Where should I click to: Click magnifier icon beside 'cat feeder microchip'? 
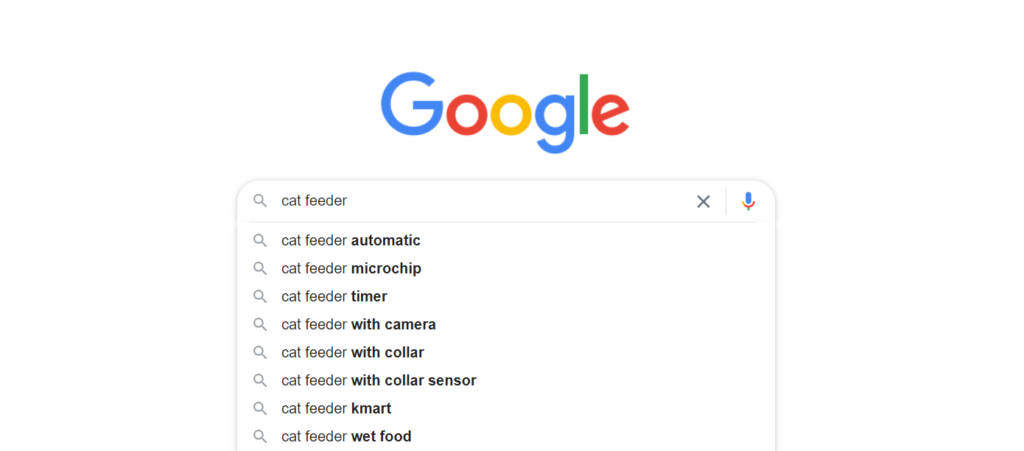tap(260, 269)
